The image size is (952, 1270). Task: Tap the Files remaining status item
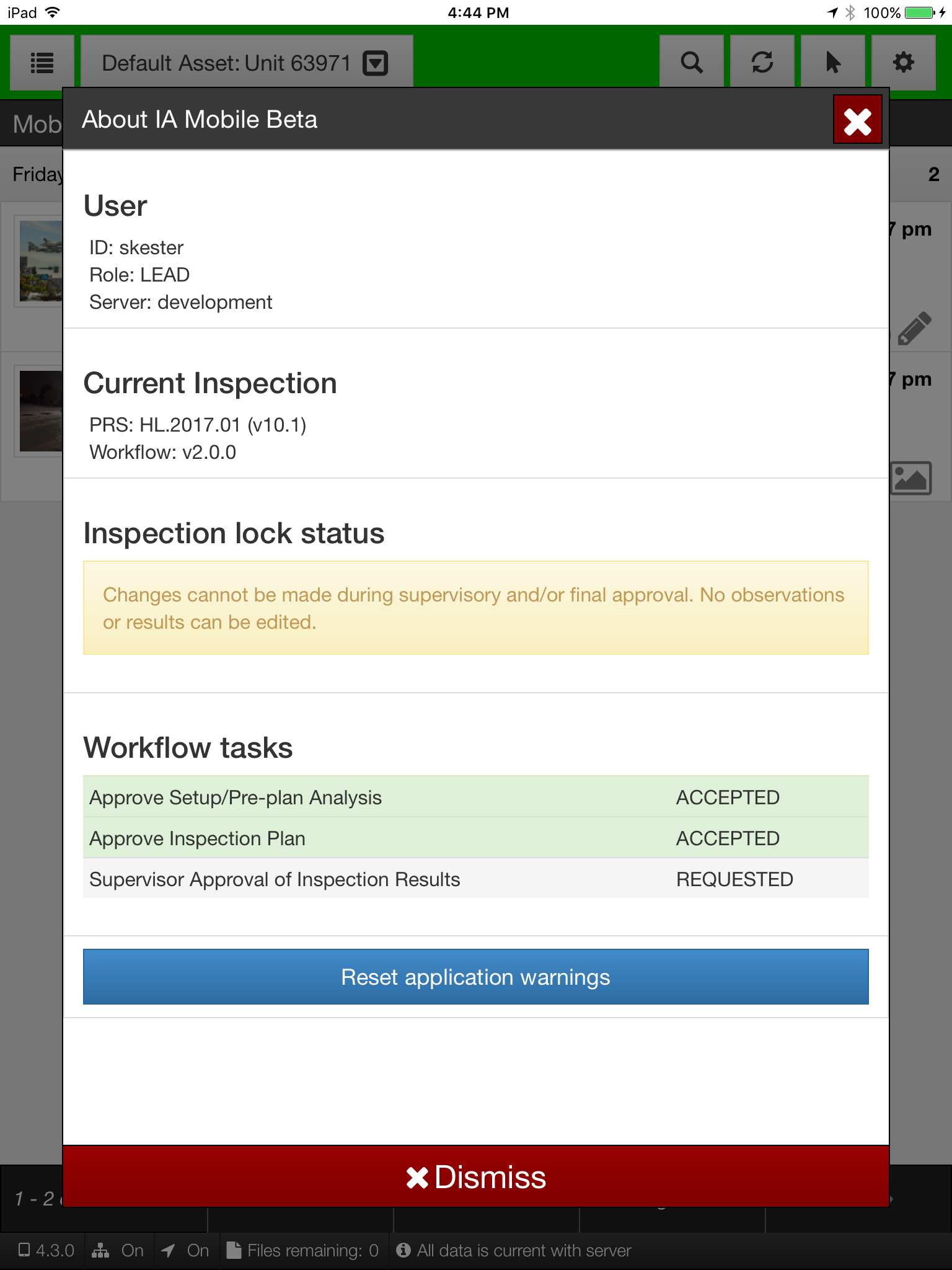pyautogui.click(x=303, y=1250)
